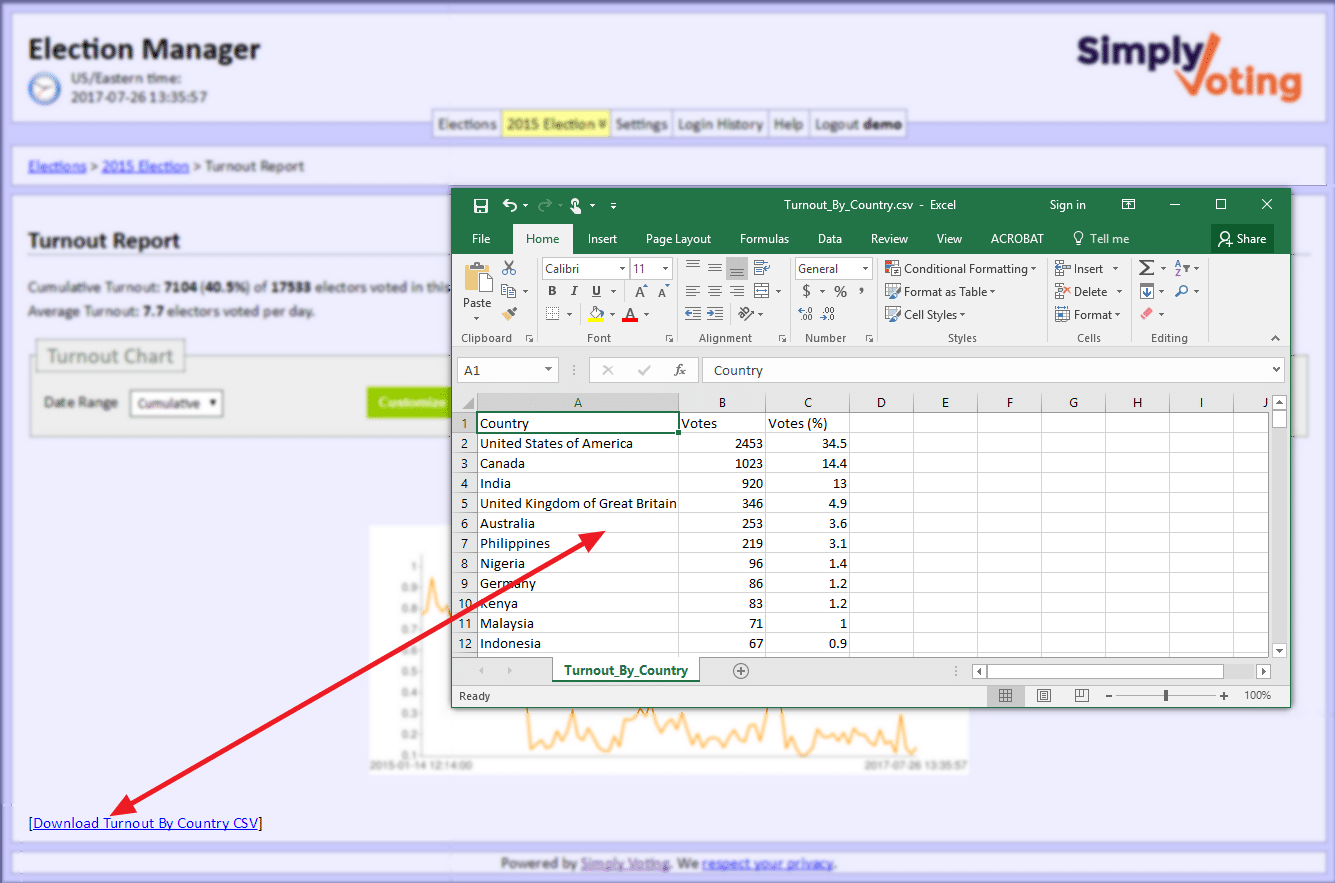Viewport: 1335px width, 883px height.
Task: Click the Paste clipboard icon
Action: (478, 277)
